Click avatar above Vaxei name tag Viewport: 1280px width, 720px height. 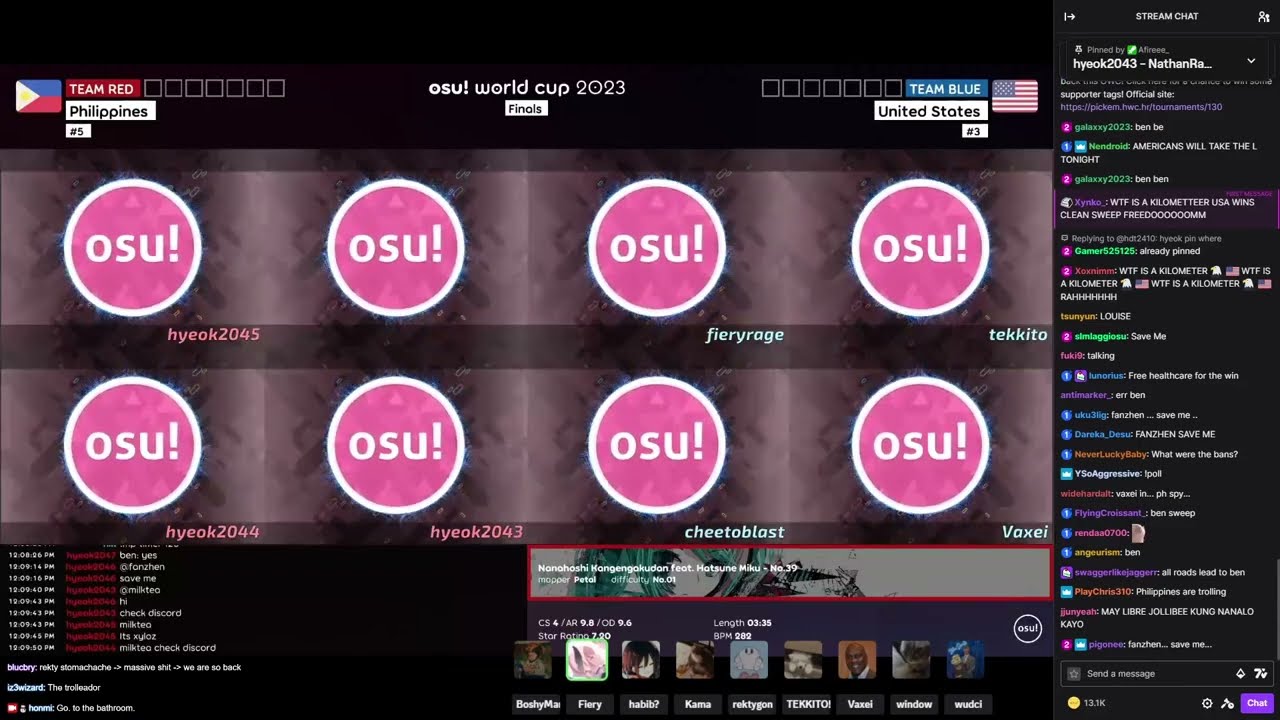pos(857,660)
